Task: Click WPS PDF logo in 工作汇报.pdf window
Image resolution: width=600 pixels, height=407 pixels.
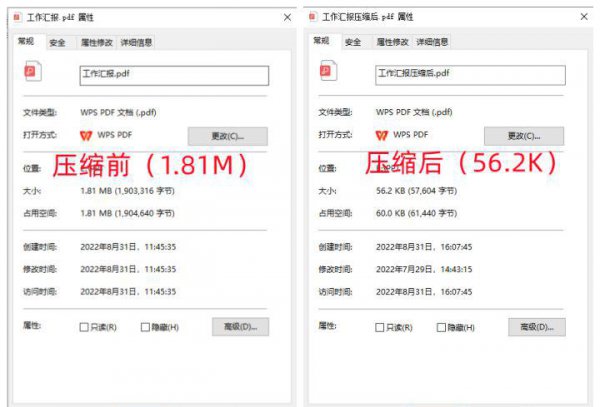Action: pyautogui.click(x=86, y=135)
